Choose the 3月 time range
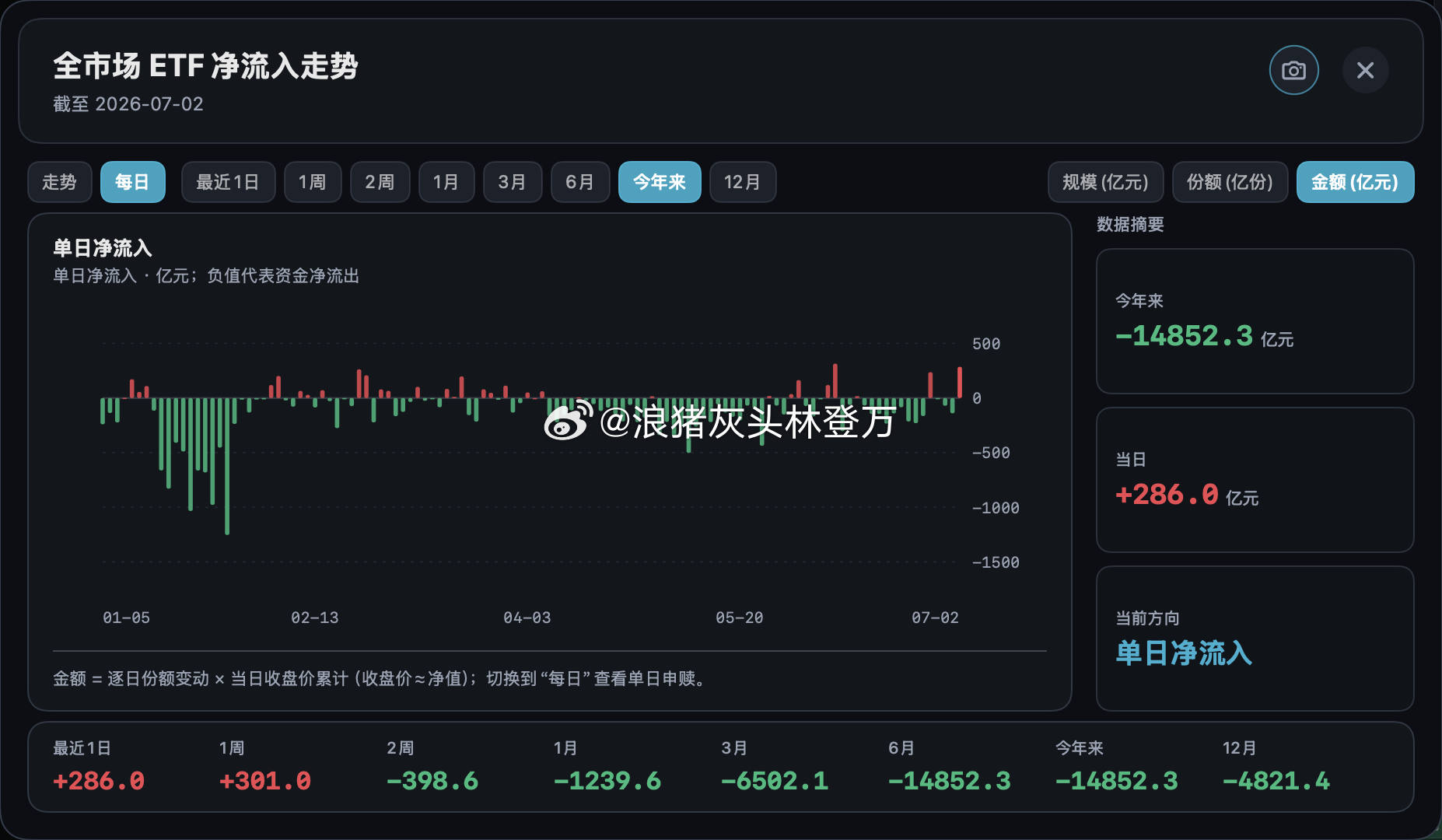1442x840 pixels. point(513,182)
